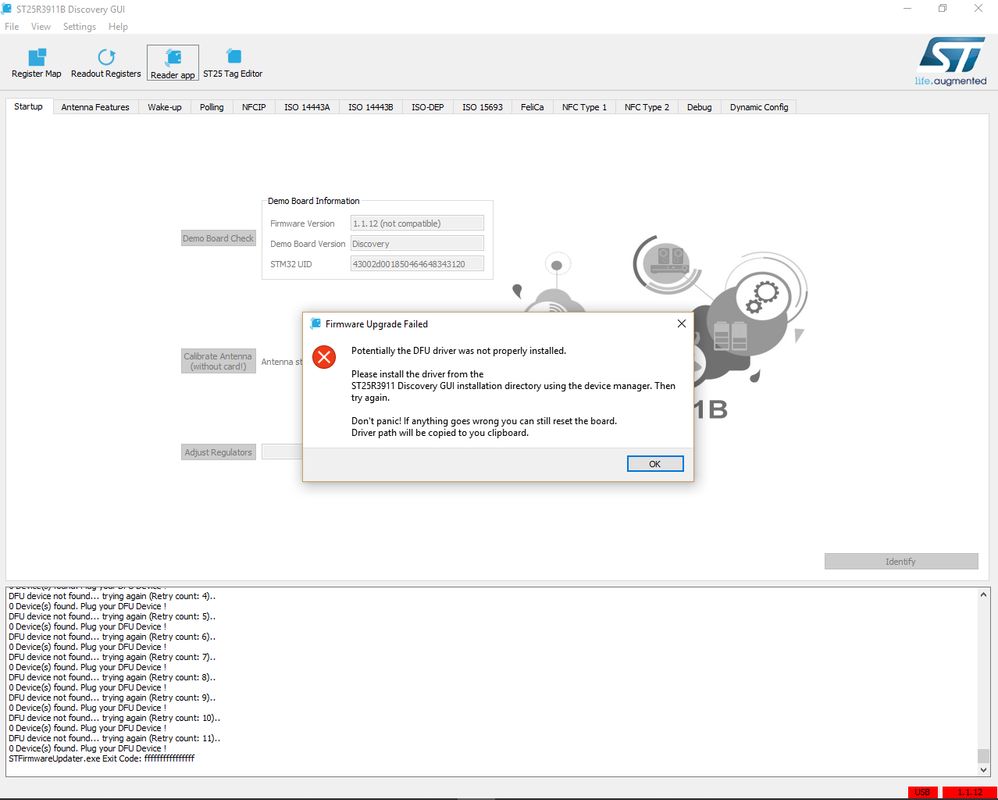The height and width of the screenshot is (800, 998).
Task: Click the 'Don't panic!' dialog message
Action: coord(484,421)
